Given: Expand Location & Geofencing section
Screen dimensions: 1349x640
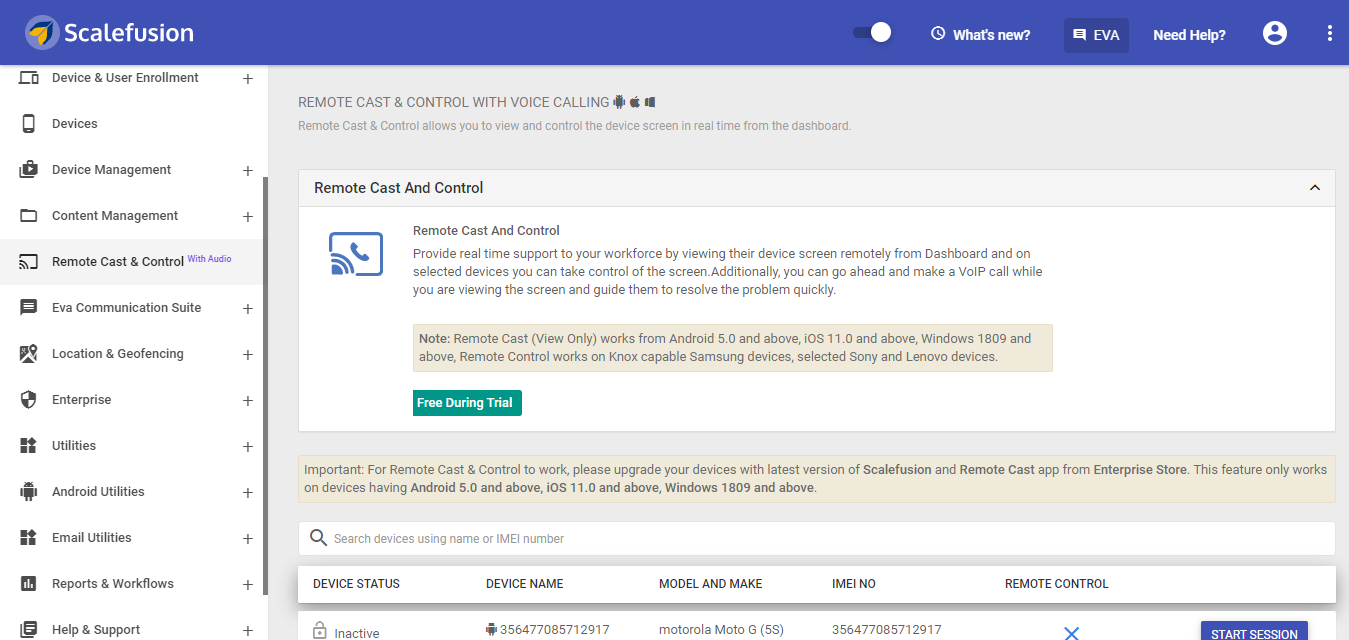Looking at the screenshot, I should (x=248, y=355).
